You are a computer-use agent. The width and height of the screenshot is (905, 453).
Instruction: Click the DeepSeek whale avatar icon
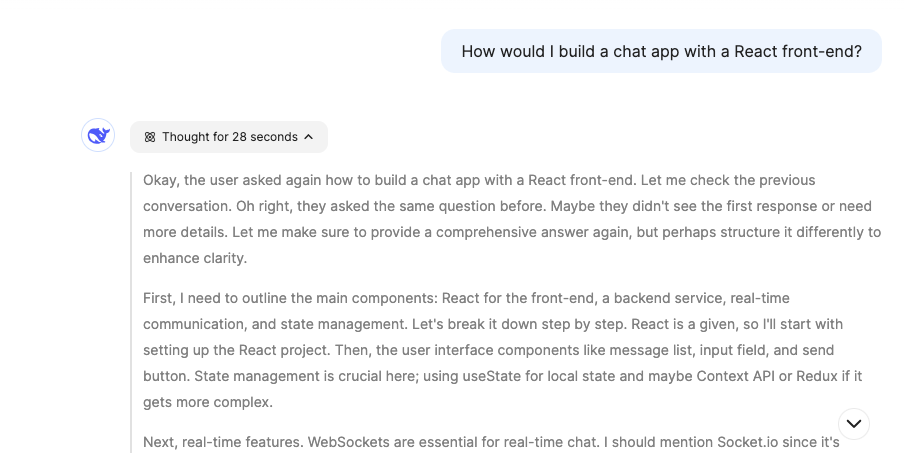(x=98, y=135)
